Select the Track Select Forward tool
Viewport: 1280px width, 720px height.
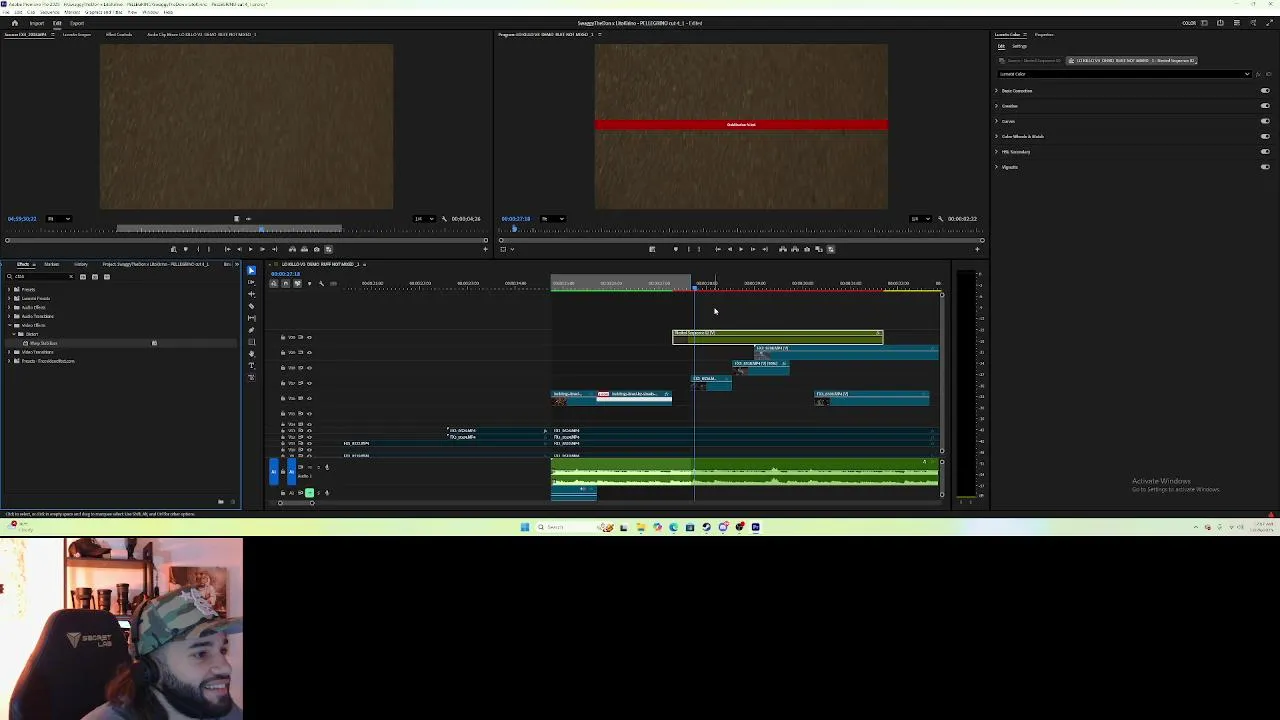(x=251, y=282)
